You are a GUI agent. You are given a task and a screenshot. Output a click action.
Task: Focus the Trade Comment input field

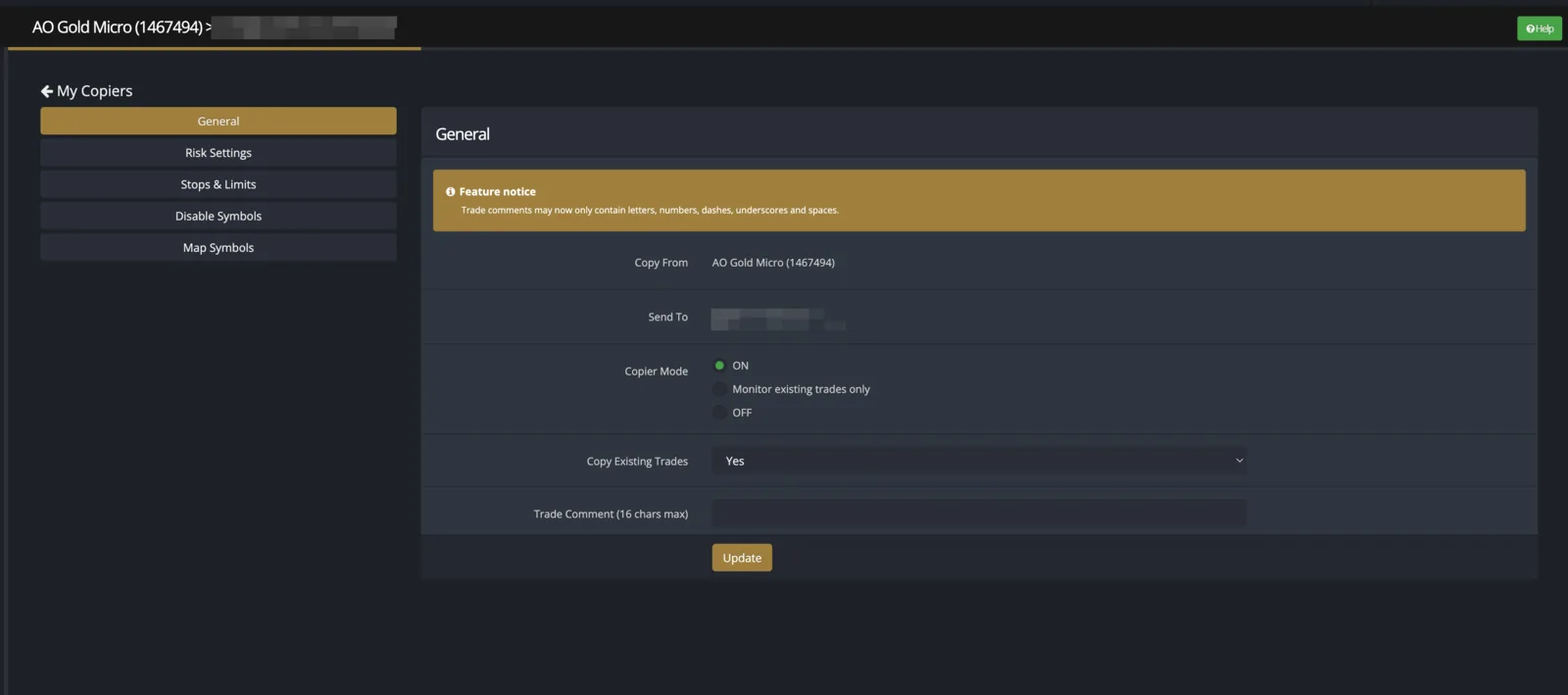click(x=979, y=514)
